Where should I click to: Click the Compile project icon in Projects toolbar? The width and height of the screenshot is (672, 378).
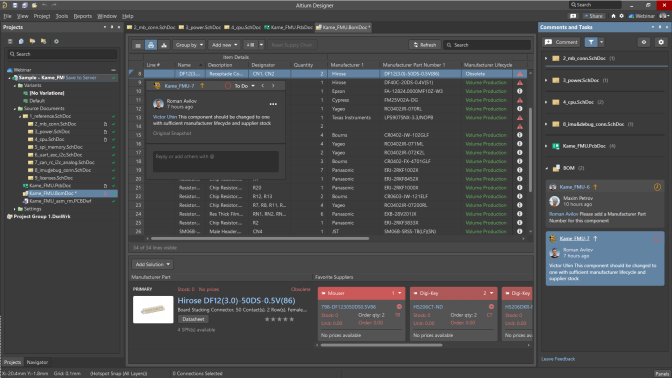tap(21, 42)
